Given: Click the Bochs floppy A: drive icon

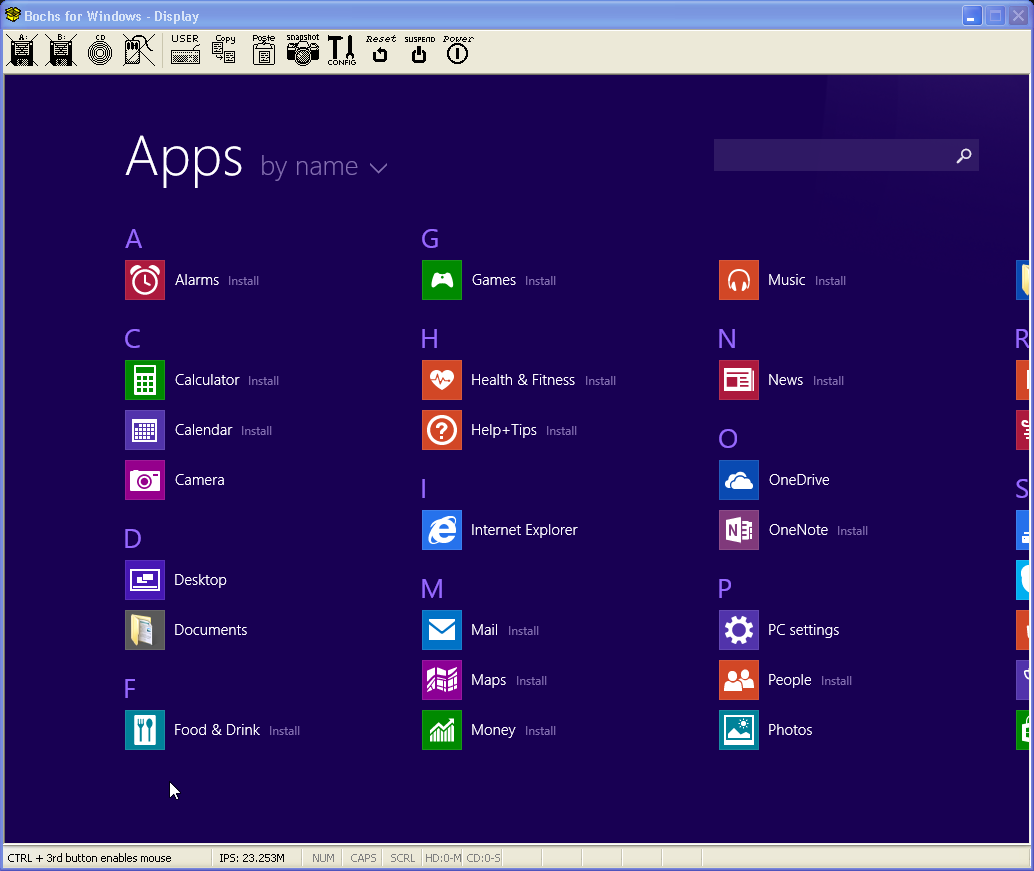Looking at the screenshot, I should coord(22,50).
